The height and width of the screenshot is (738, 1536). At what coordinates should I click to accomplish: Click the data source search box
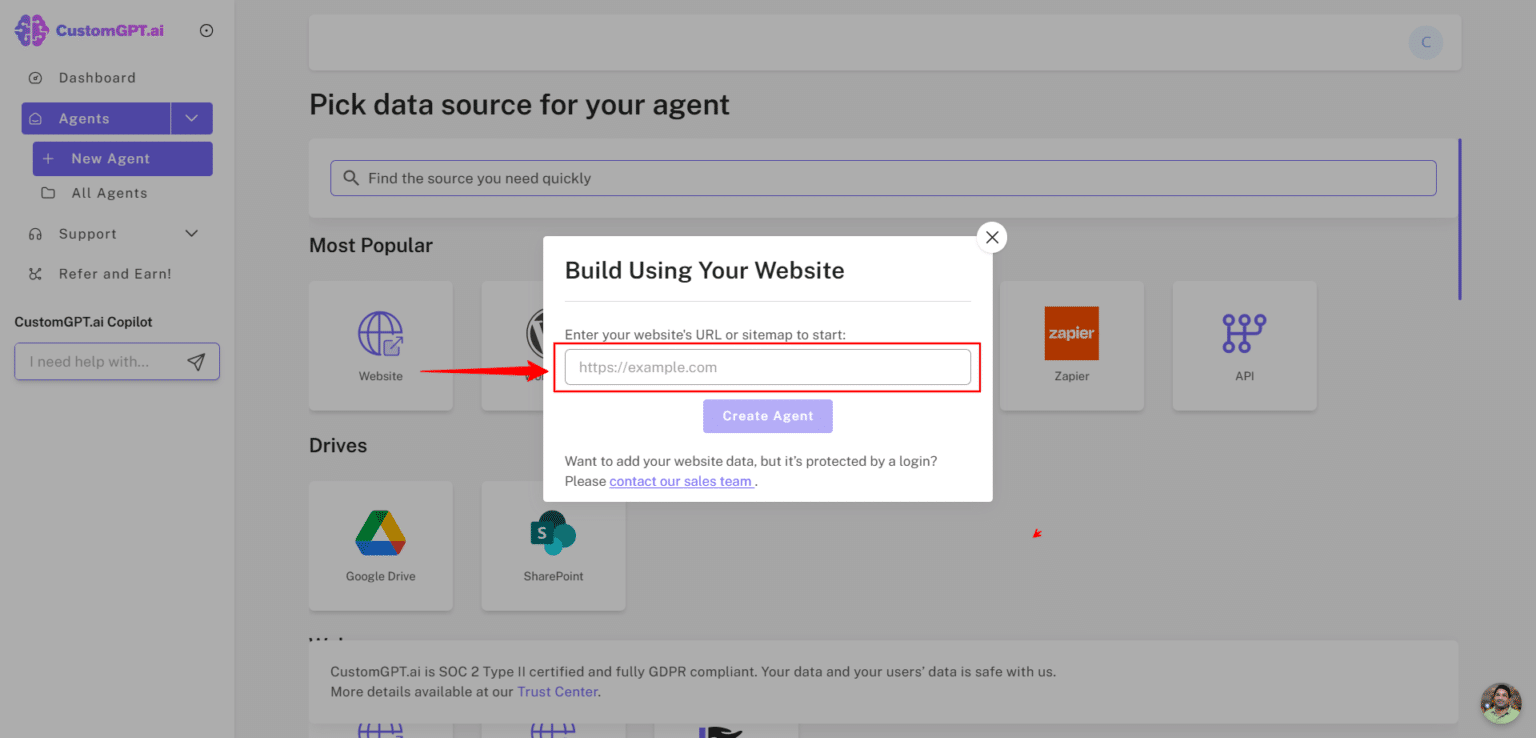pos(883,178)
